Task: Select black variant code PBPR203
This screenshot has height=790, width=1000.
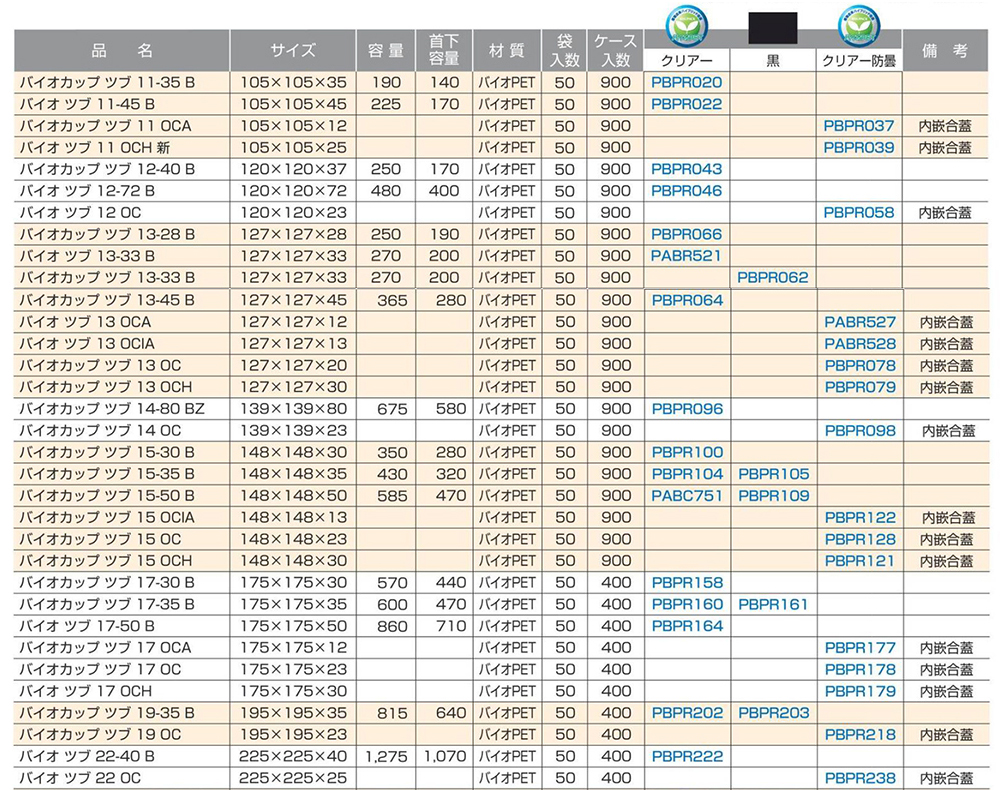Action: coord(774,712)
